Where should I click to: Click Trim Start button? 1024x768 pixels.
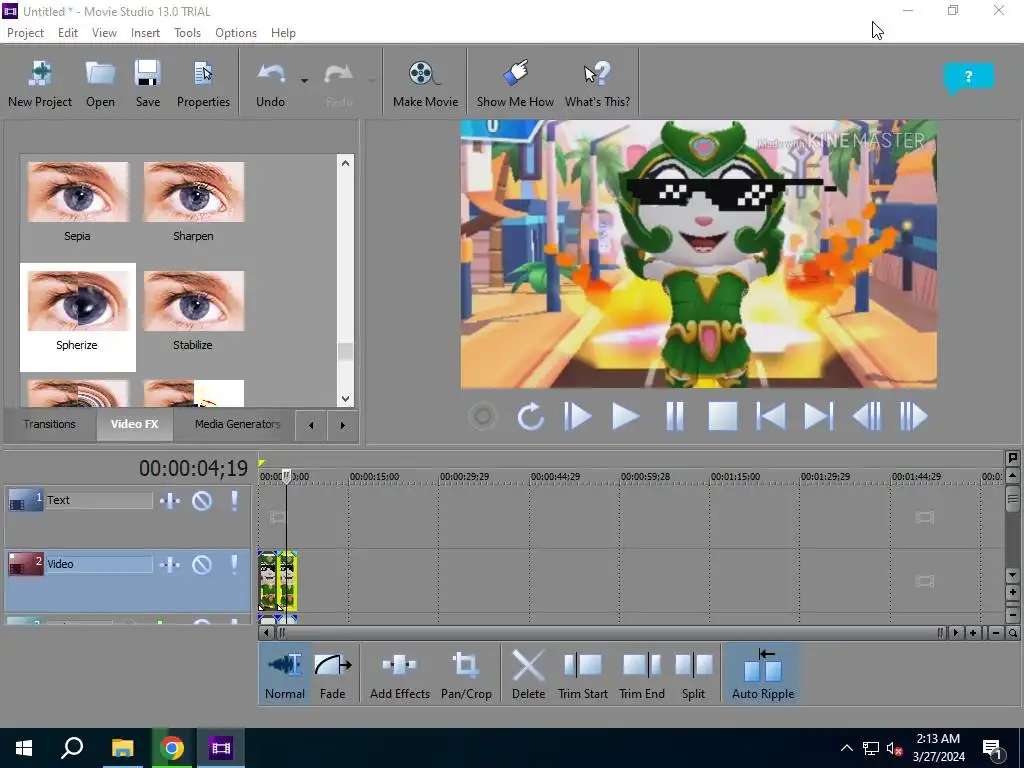(583, 674)
